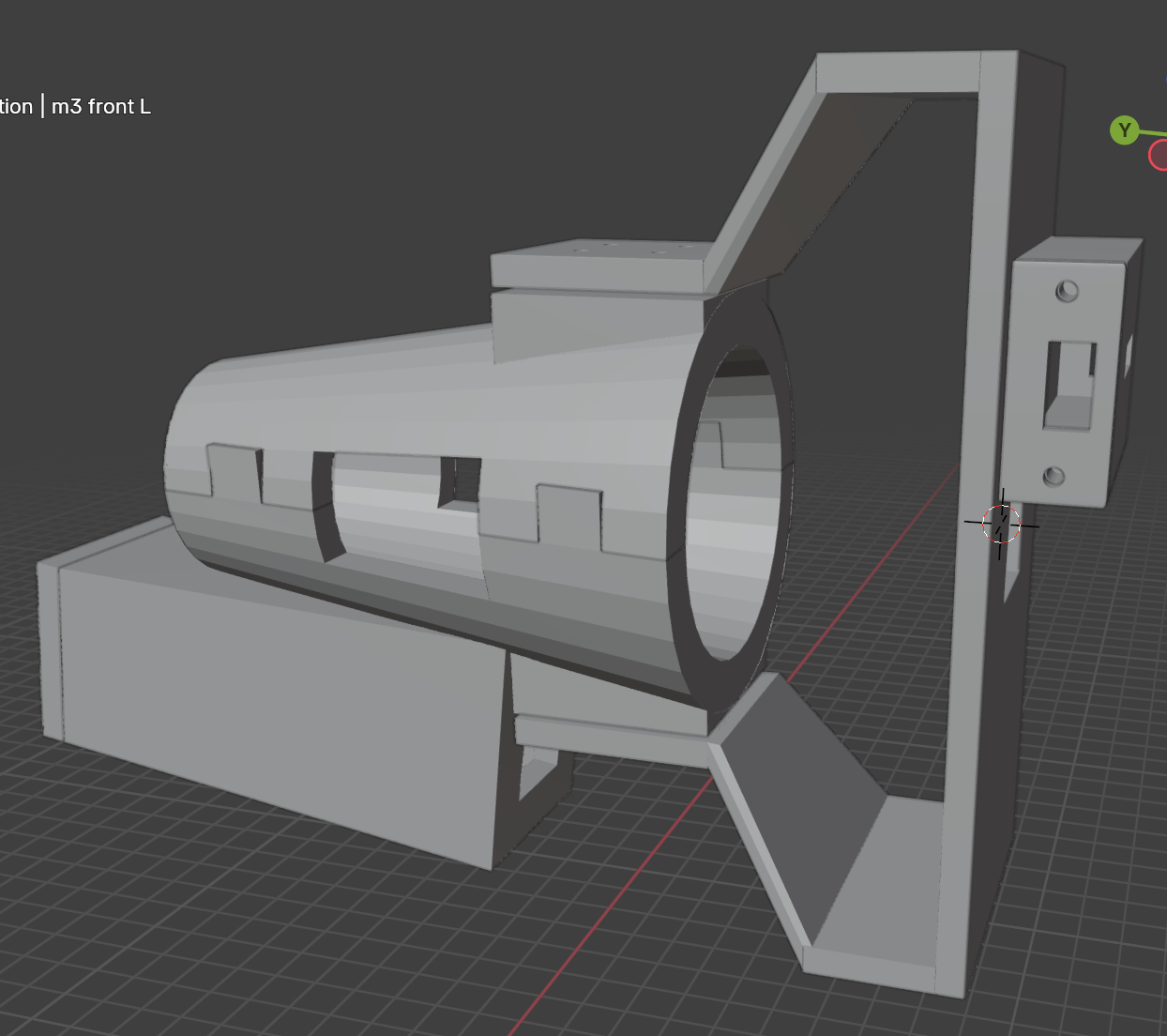1167x1036 pixels.
Task: Click the lower screw on the switch plate
Action: 1053,477
